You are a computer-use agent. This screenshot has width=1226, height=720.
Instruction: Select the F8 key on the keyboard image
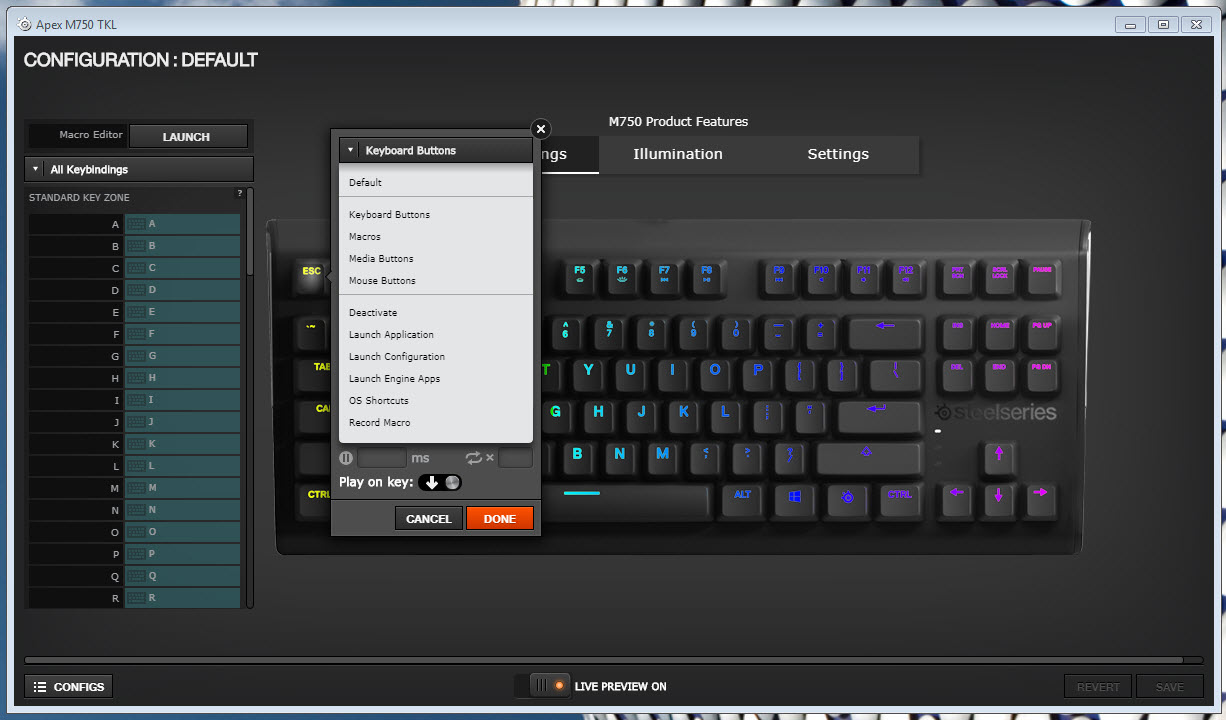click(706, 277)
